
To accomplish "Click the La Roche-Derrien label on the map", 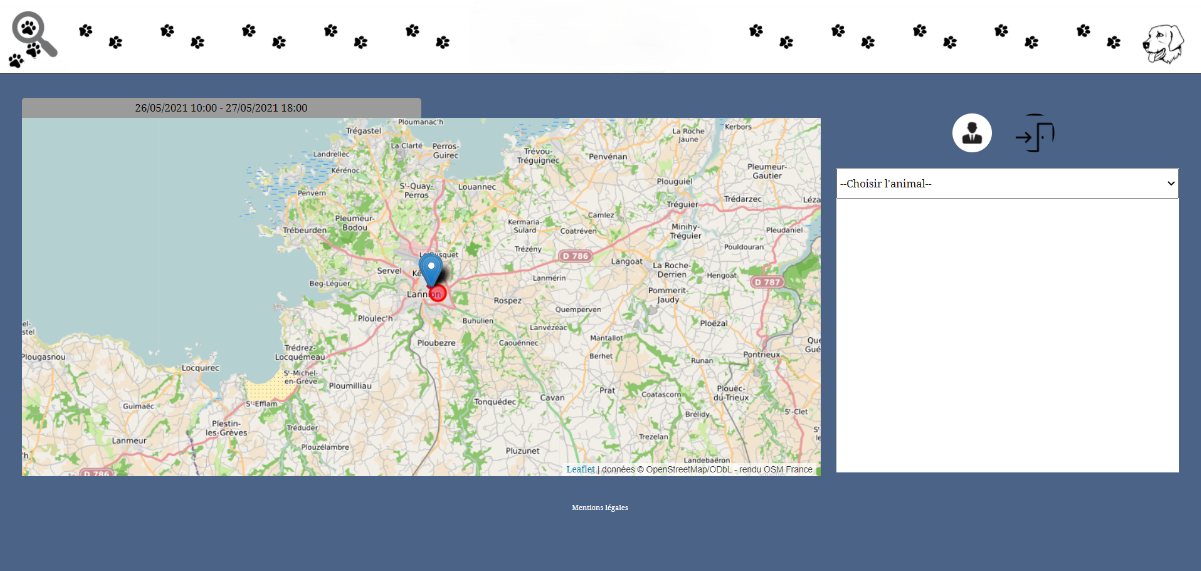I will point(671,269).
